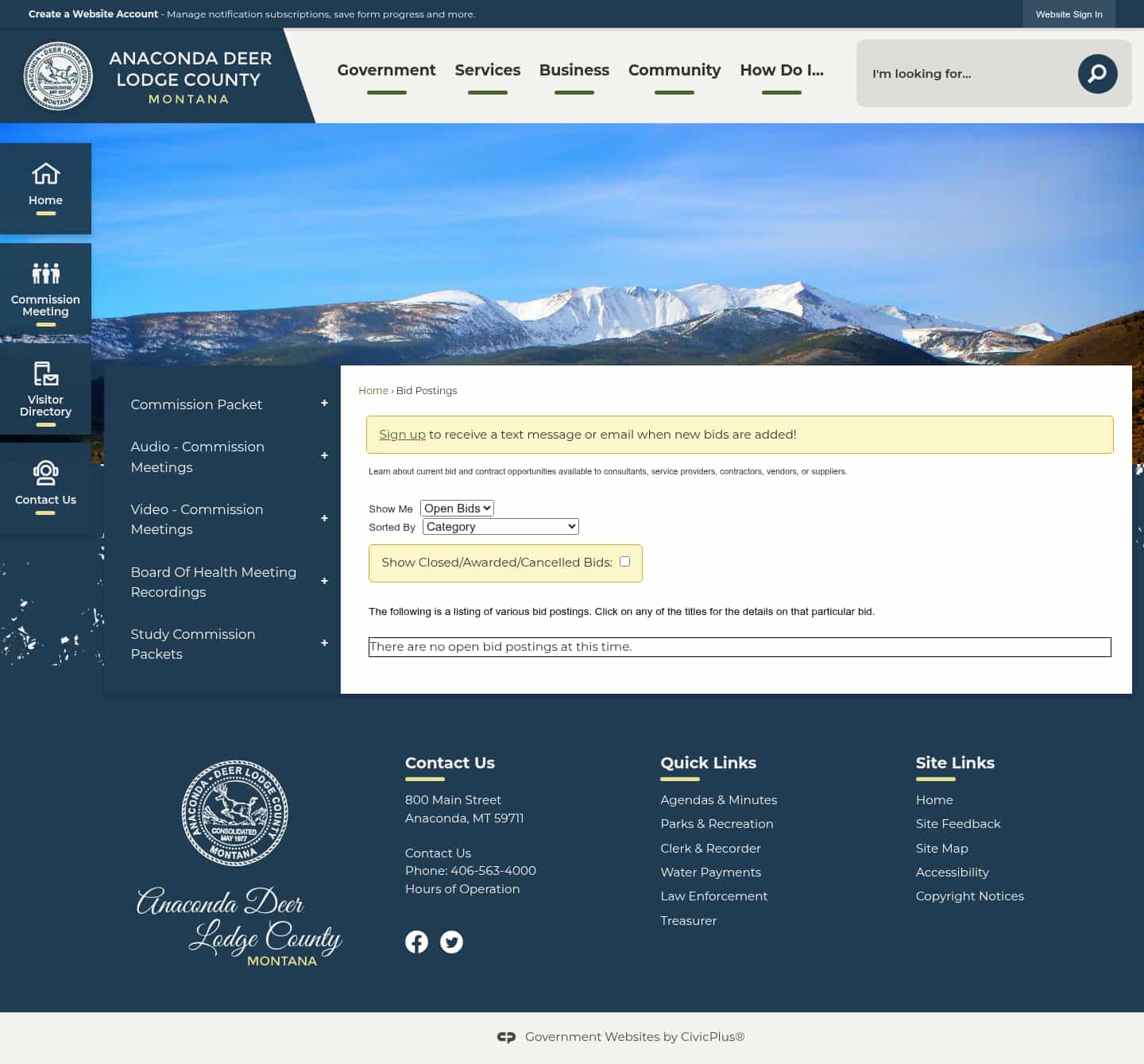
Task: Open the Sorted By Category dropdown
Action: click(x=500, y=526)
